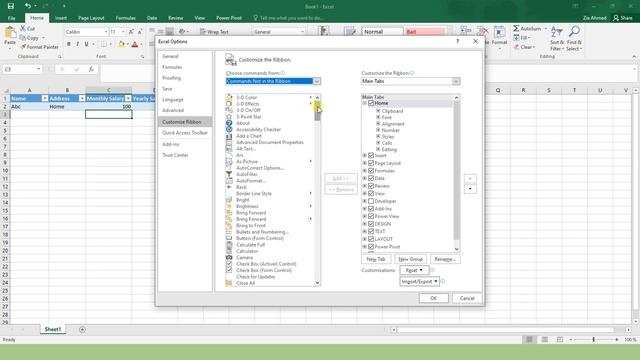Viewport: 640px width, 360px height.
Task: Switch to Page Layout view in status bar
Action: coord(544,340)
